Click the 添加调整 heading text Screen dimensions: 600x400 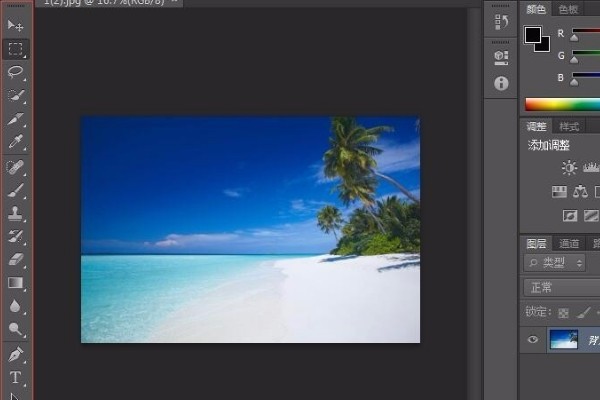point(548,145)
